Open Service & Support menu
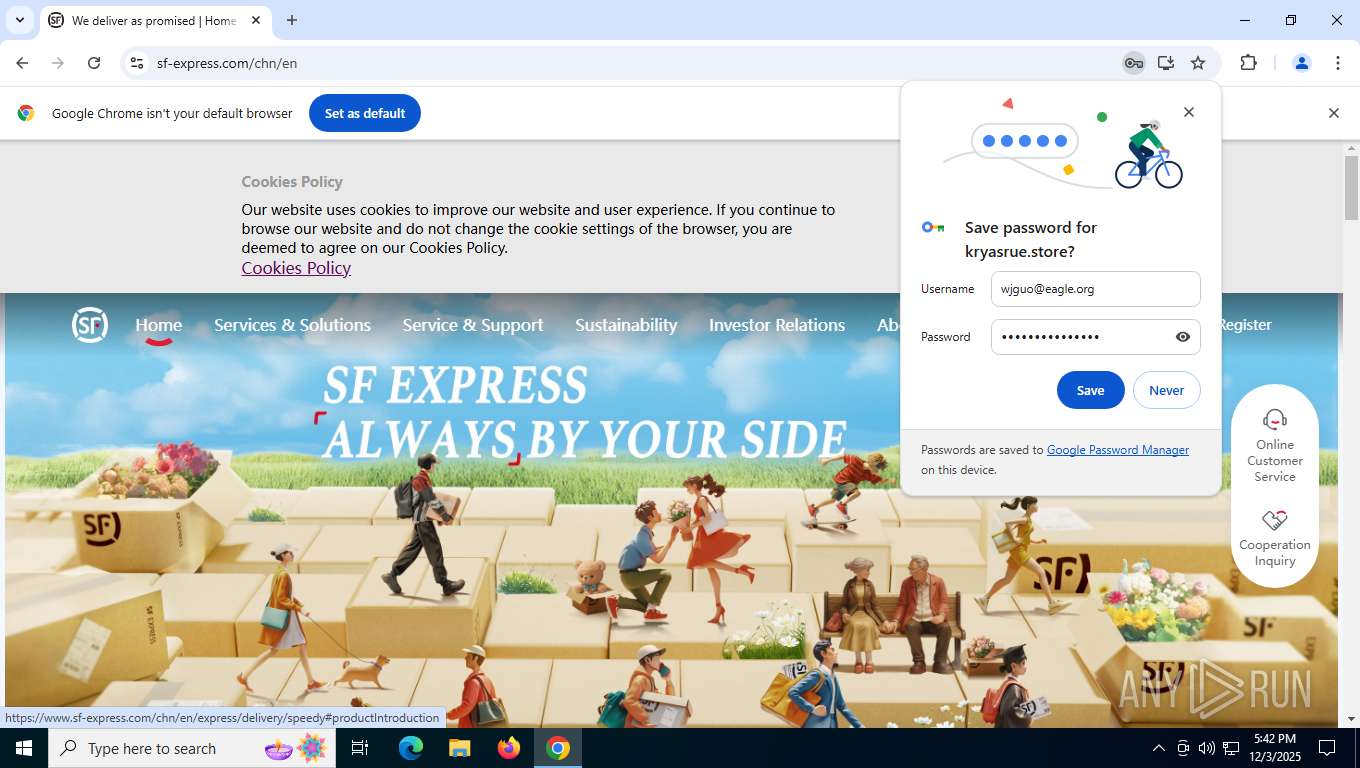Viewport: 1360px width, 768px height. (x=473, y=325)
